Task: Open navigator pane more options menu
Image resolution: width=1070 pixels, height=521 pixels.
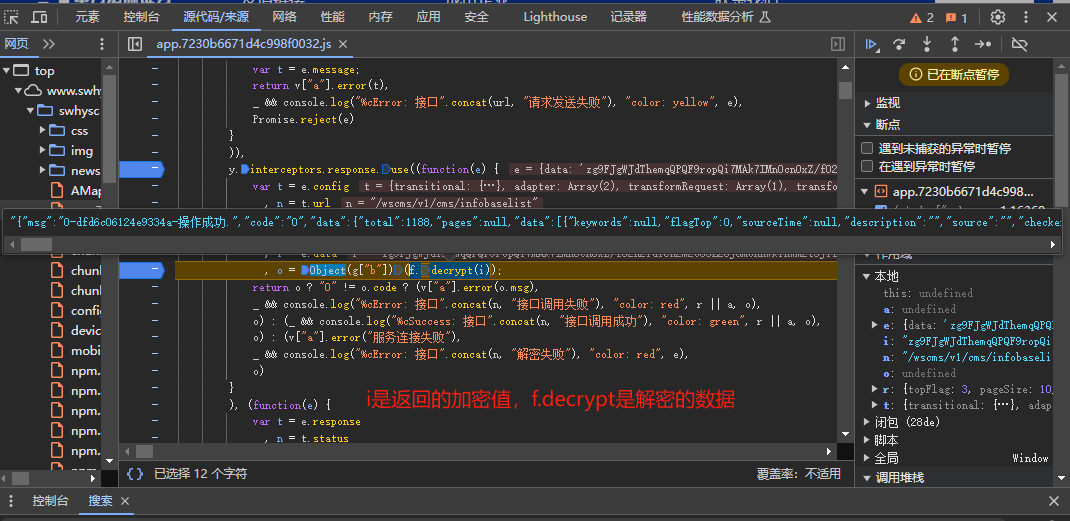Action: pos(102,44)
